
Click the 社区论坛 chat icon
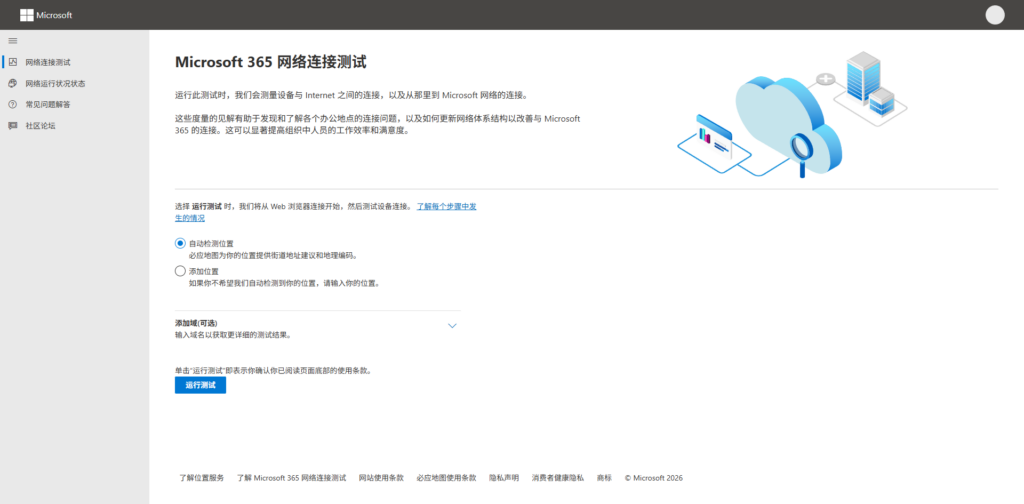13,125
